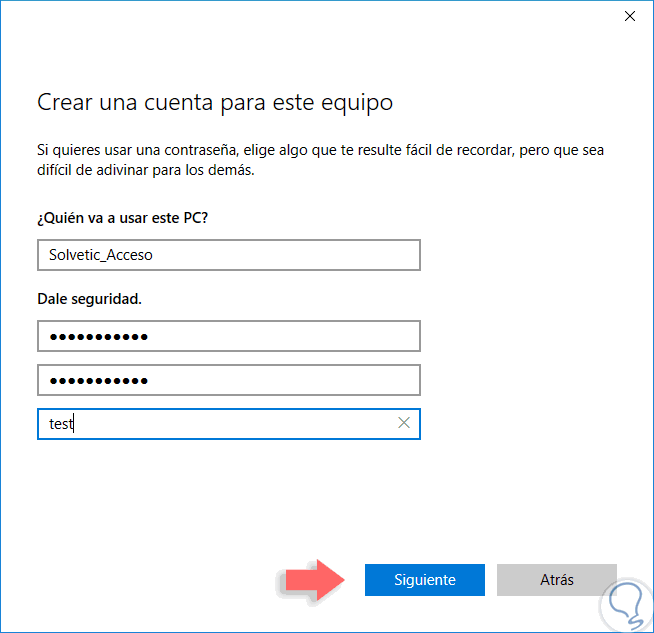Focus the username field containing Solvetic_Acceso
The image size is (654, 633).
point(228,255)
